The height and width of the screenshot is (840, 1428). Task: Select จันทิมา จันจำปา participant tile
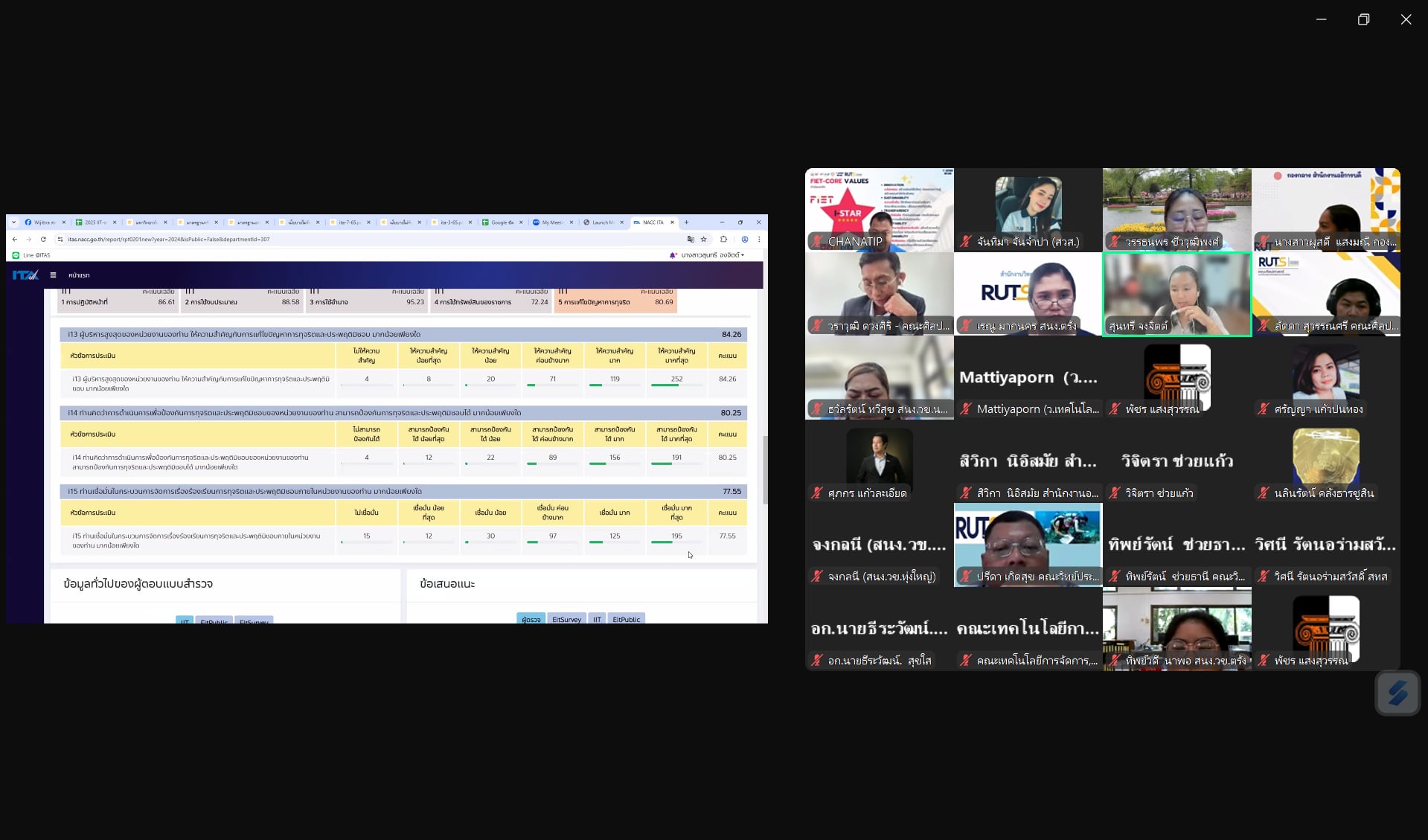[x=1028, y=210]
